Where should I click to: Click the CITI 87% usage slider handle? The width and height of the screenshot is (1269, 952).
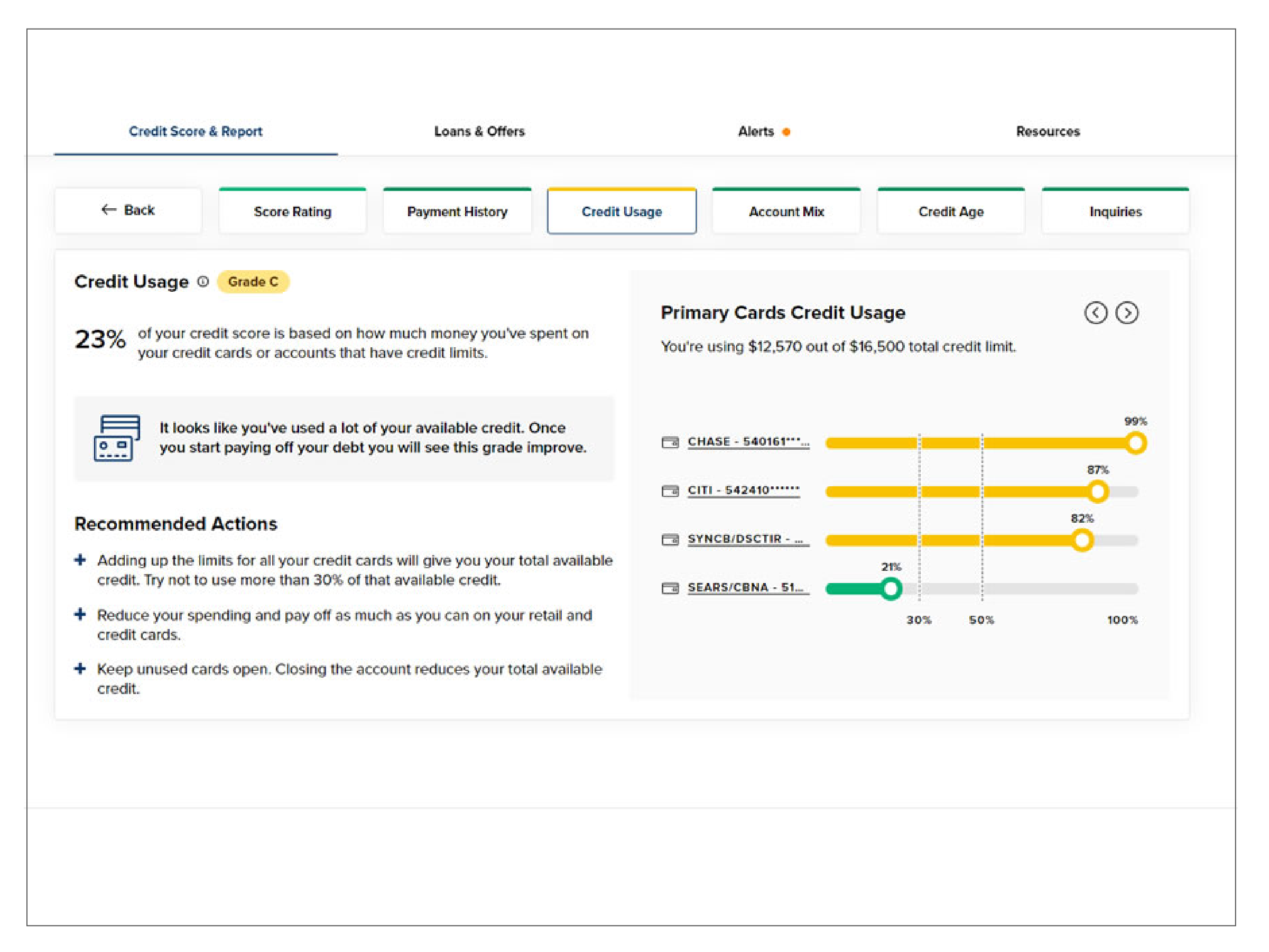[1097, 492]
